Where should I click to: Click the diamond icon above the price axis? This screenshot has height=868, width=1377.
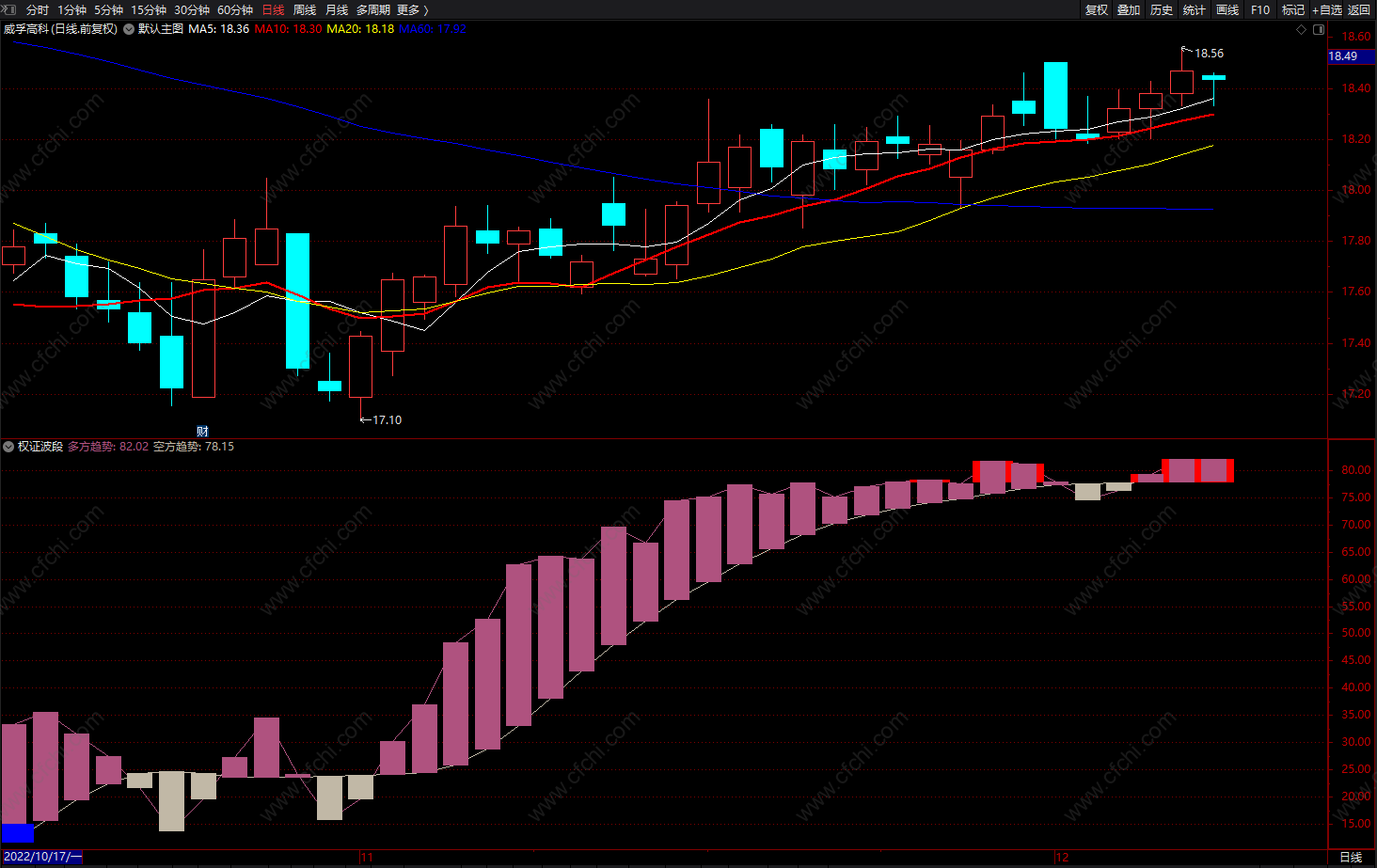1302,29
